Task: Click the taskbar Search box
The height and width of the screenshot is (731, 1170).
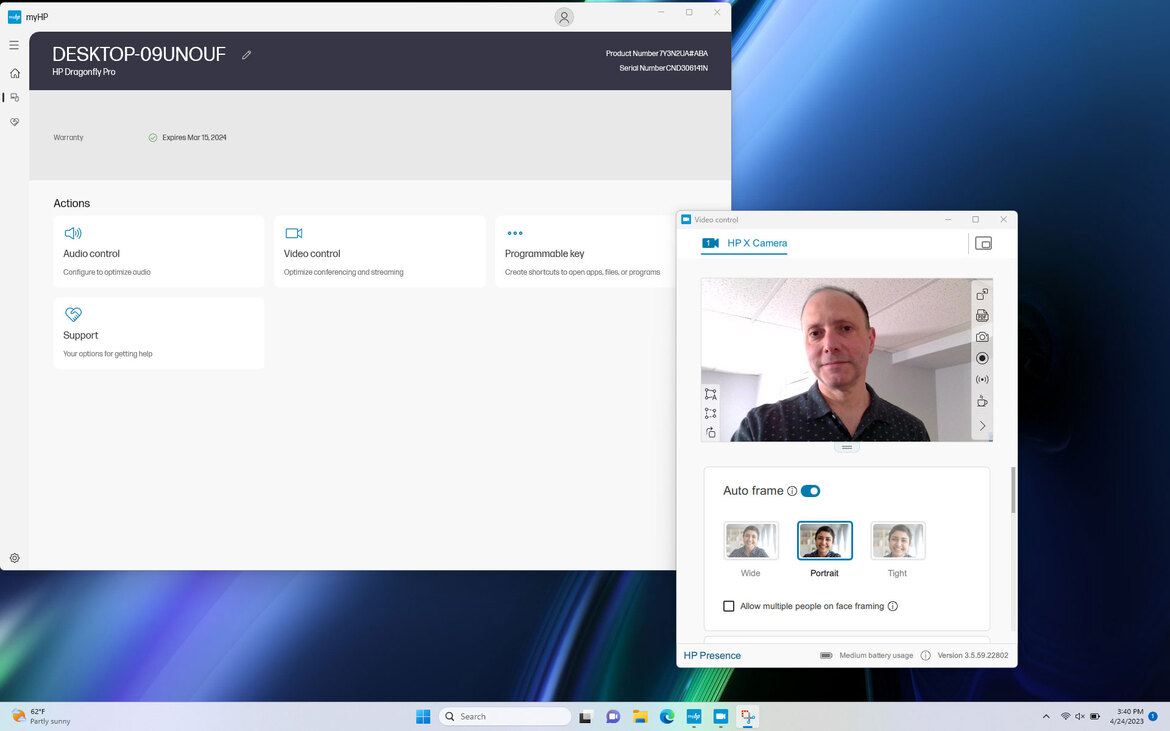Action: [x=505, y=716]
